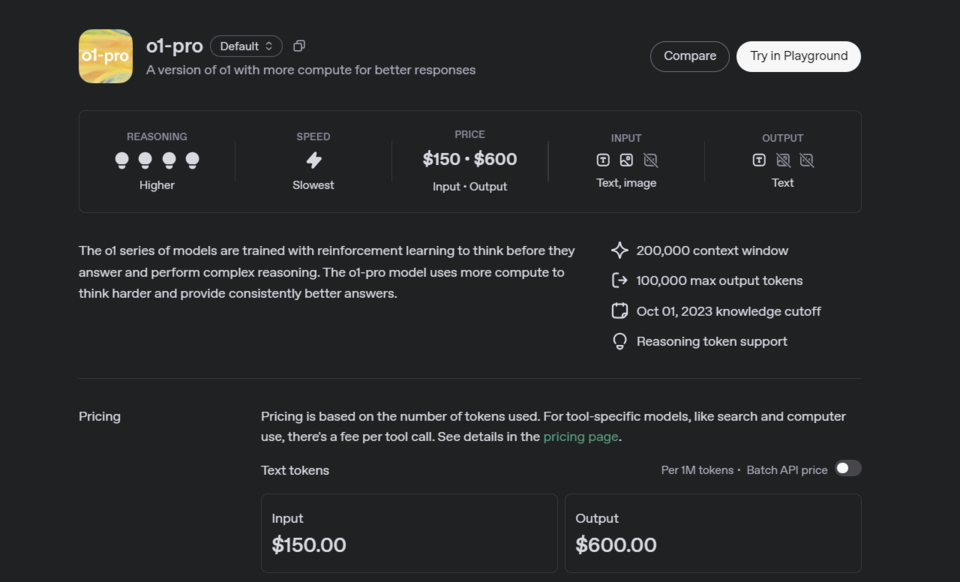Click the o1-pro model logo thumbnail

pos(105,56)
